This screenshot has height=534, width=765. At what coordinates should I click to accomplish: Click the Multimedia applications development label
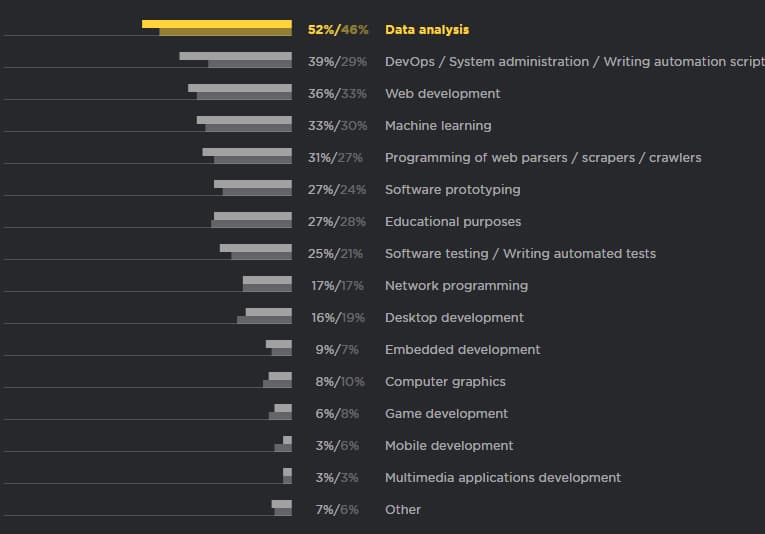(x=503, y=478)
